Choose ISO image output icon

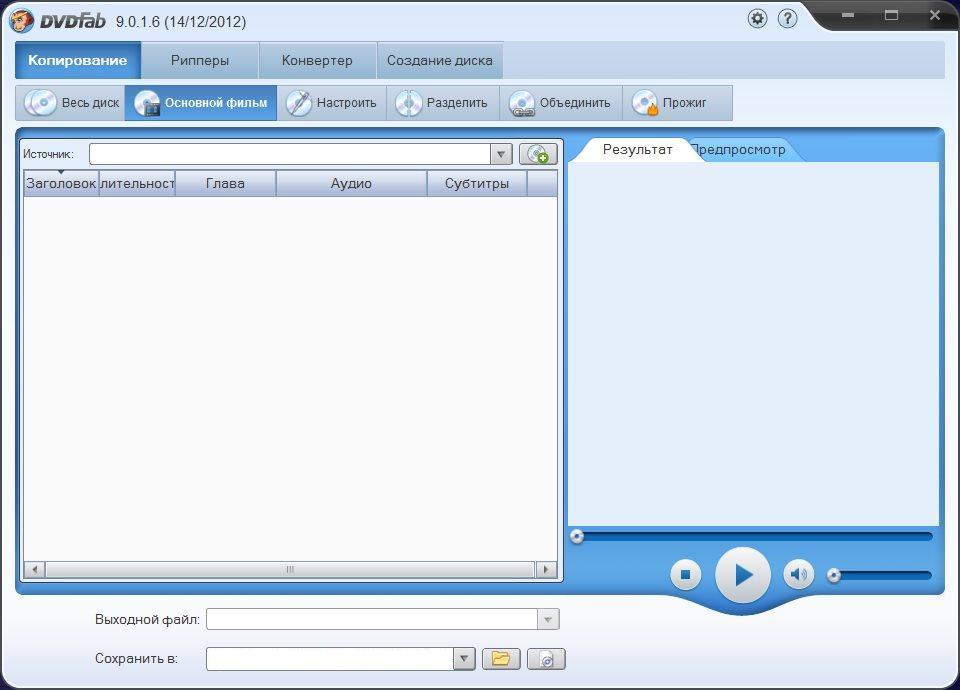pyautogui.click(x=546, y=659)
